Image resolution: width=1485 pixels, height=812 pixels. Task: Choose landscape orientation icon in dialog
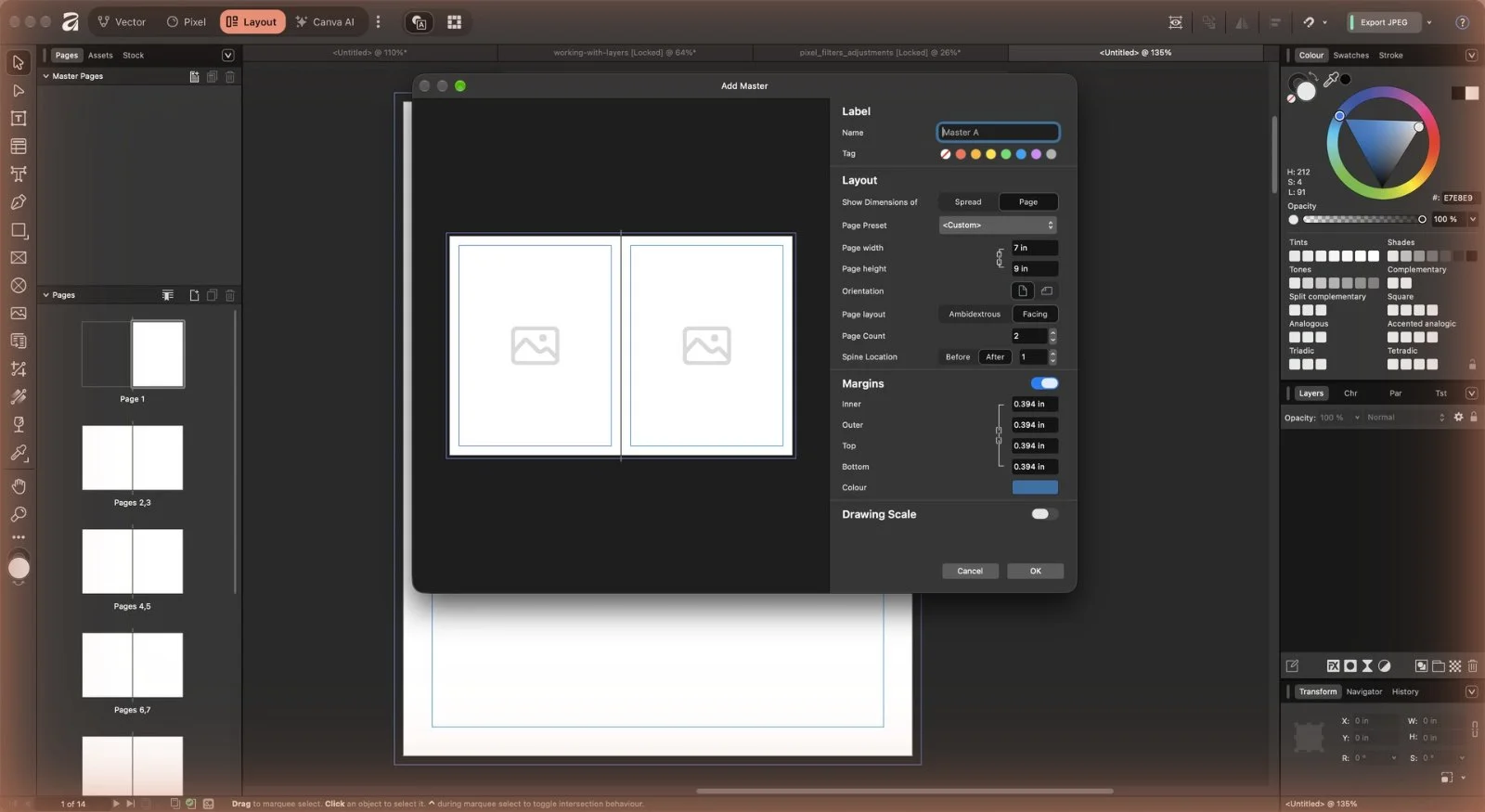1047,290
